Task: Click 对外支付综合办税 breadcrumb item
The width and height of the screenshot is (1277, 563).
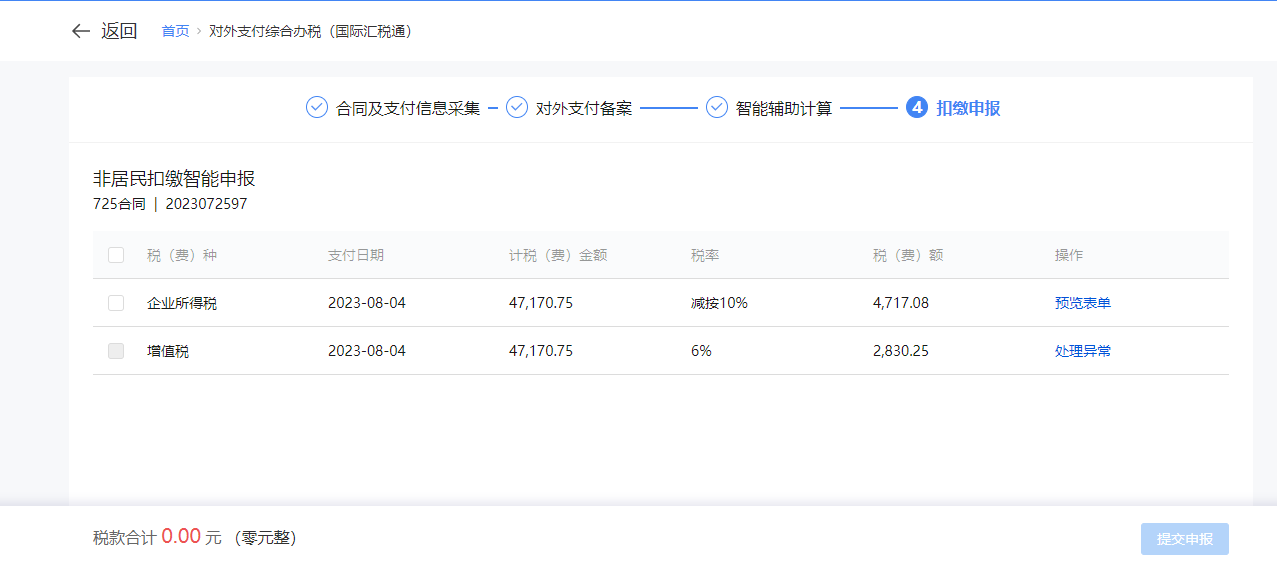Action: (x=310, y=32)
